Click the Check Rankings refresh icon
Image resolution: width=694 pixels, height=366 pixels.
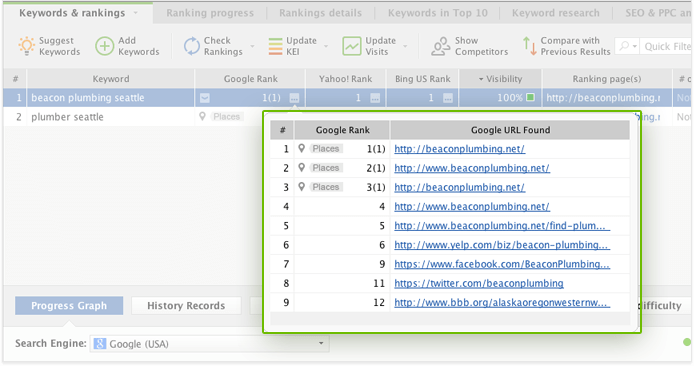192,46
